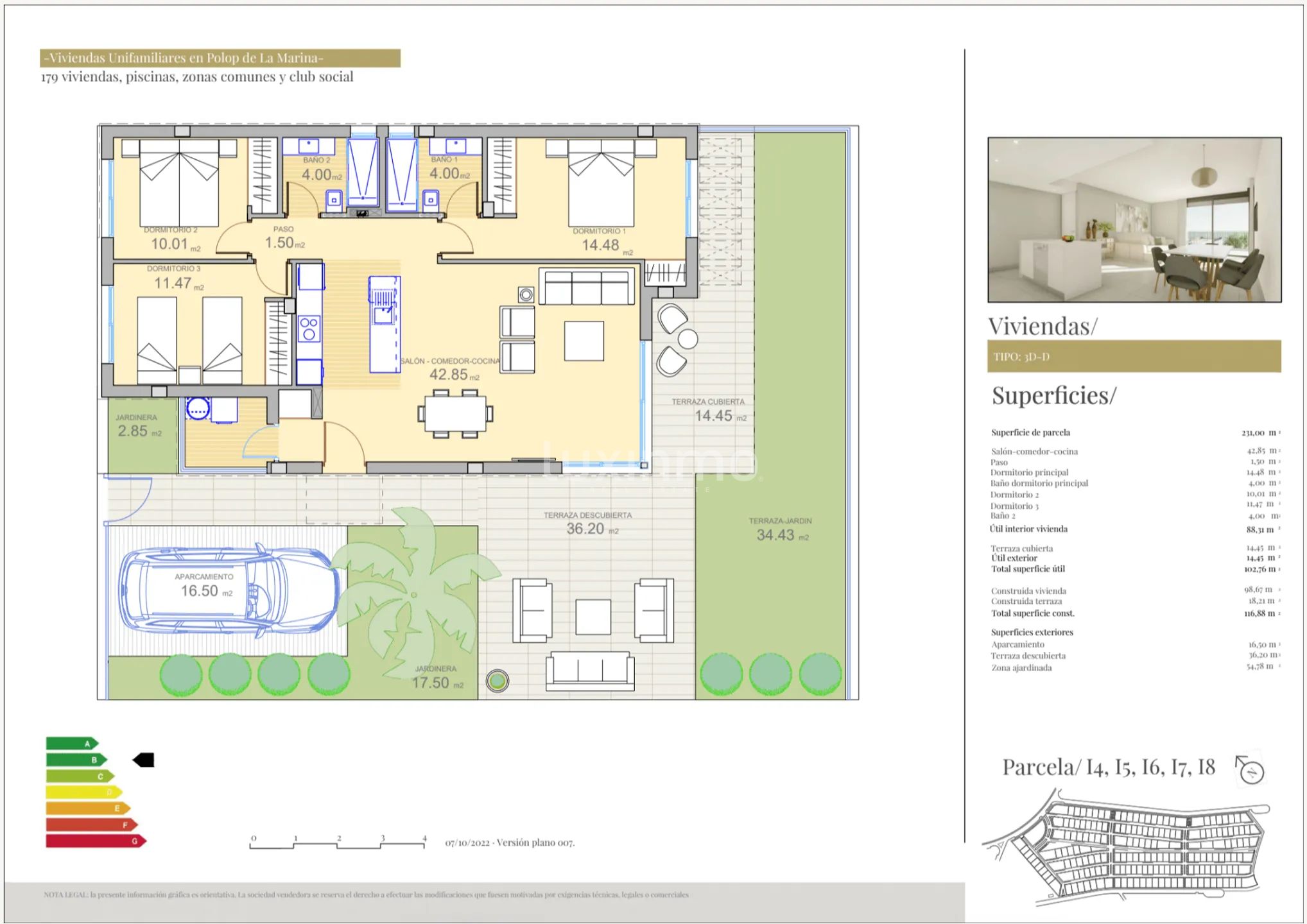The height and width of the screenshot is (924, 1307).
Task: Click the round table on covered terrace
Action: click(x=688, y=339)
